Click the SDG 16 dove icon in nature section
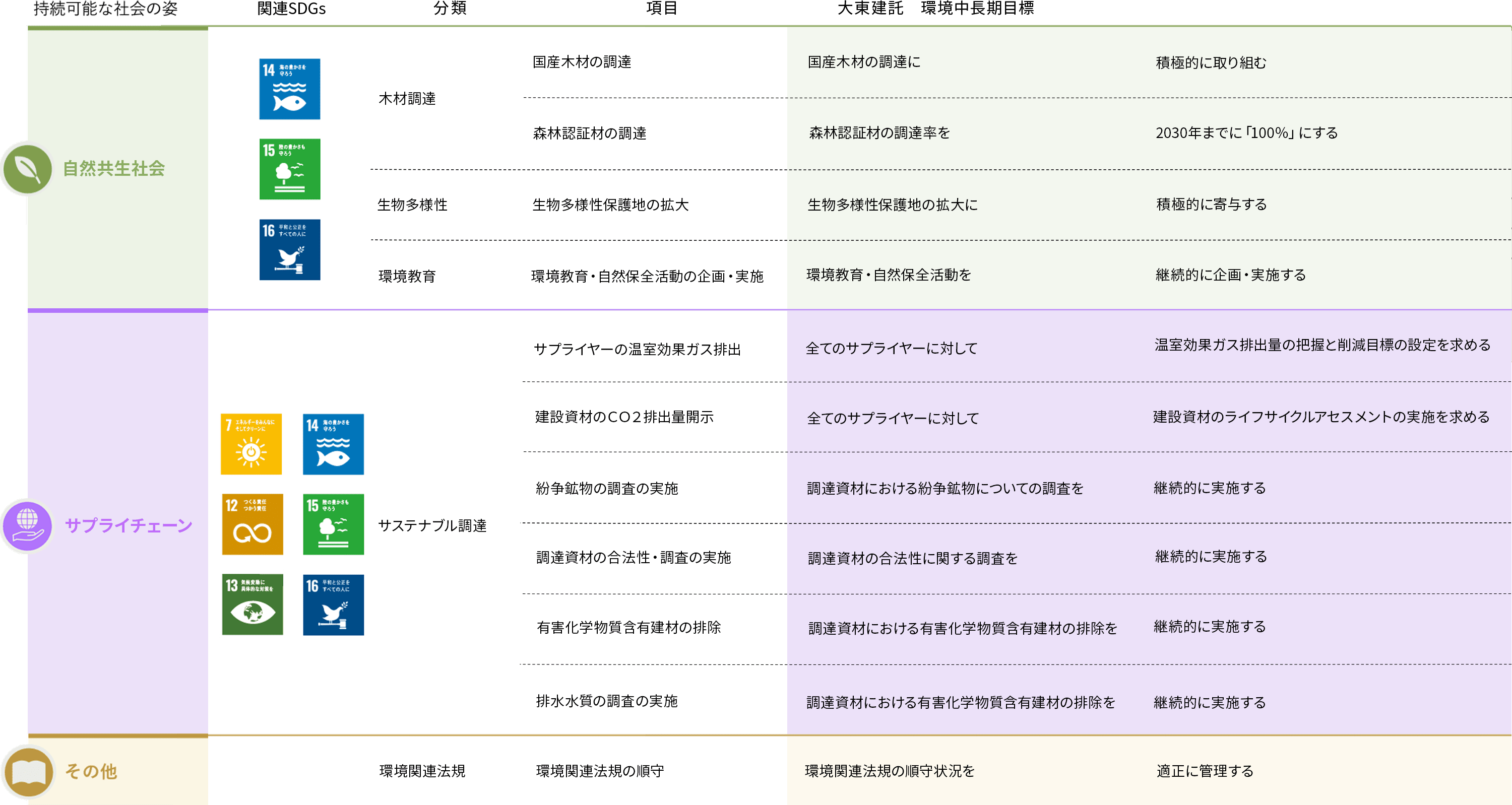 point(290,250)
